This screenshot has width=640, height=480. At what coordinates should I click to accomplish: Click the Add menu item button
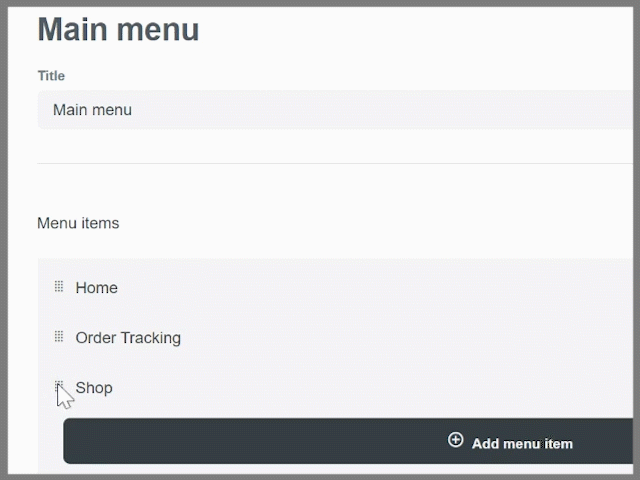pyautogui.click(x=348, y=441)
